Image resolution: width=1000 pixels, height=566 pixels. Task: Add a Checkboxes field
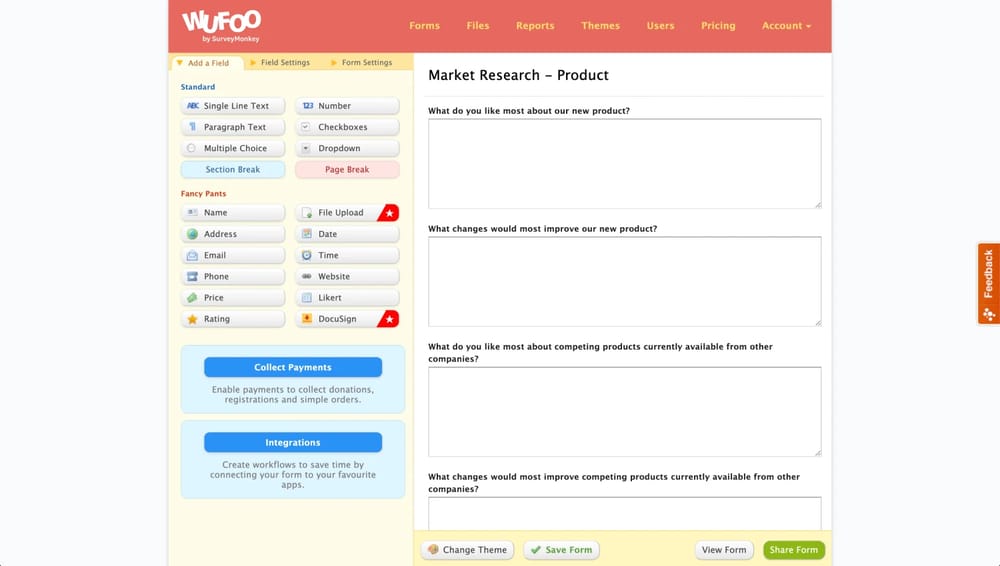pos(347,127)
